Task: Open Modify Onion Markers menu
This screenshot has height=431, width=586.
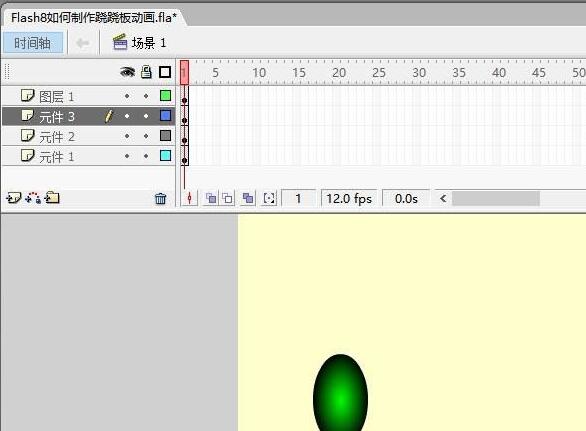Action: (269, 198)
